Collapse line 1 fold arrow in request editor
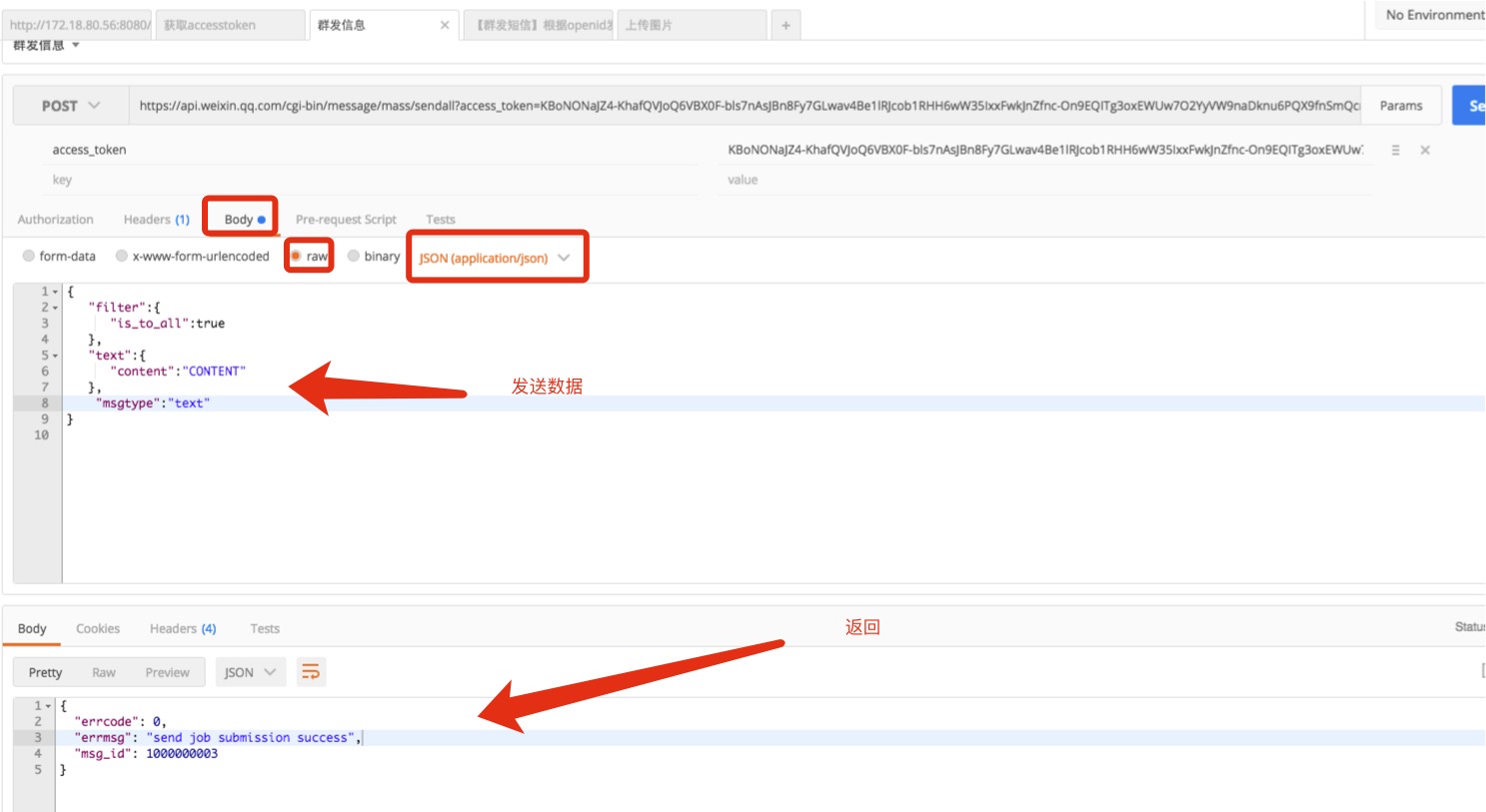 56,292
